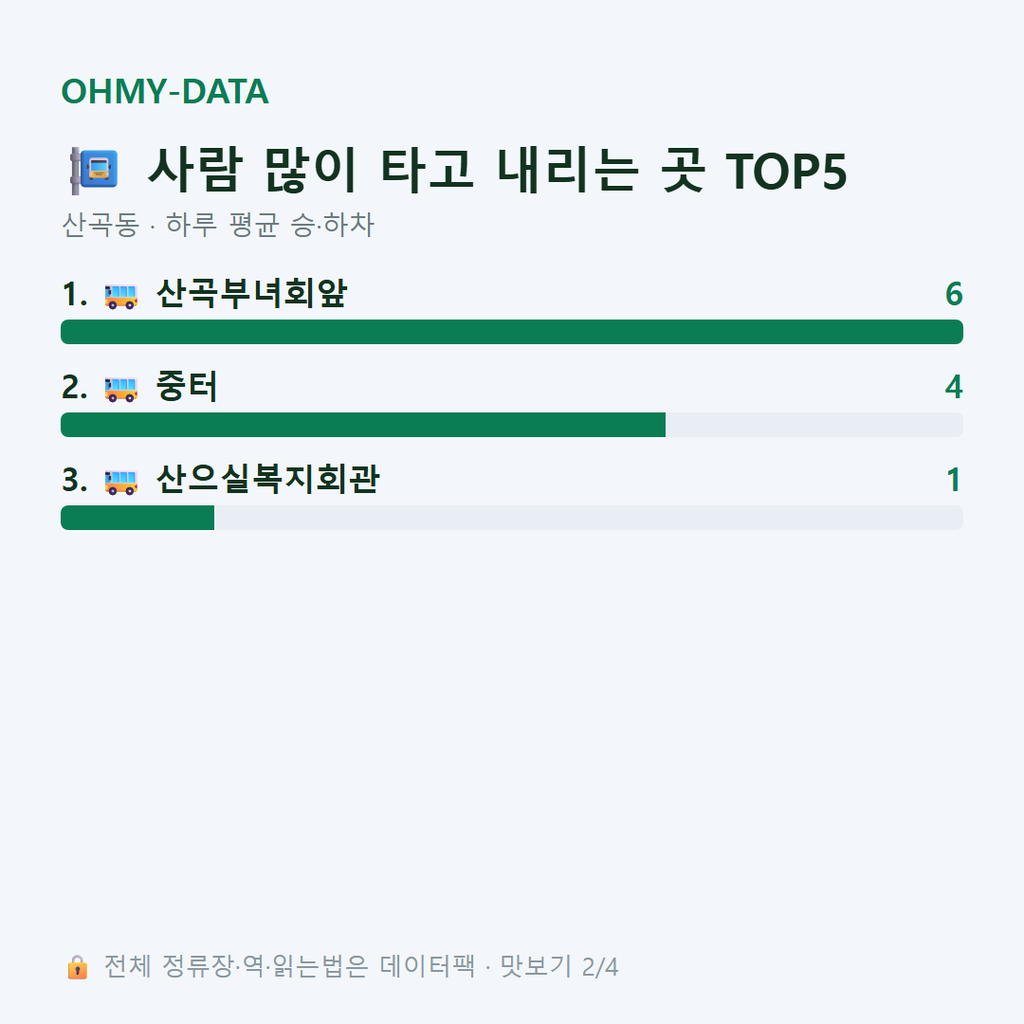
Task: Click the 맛보기 2/4 page indicator
Action: click(559, 967)
